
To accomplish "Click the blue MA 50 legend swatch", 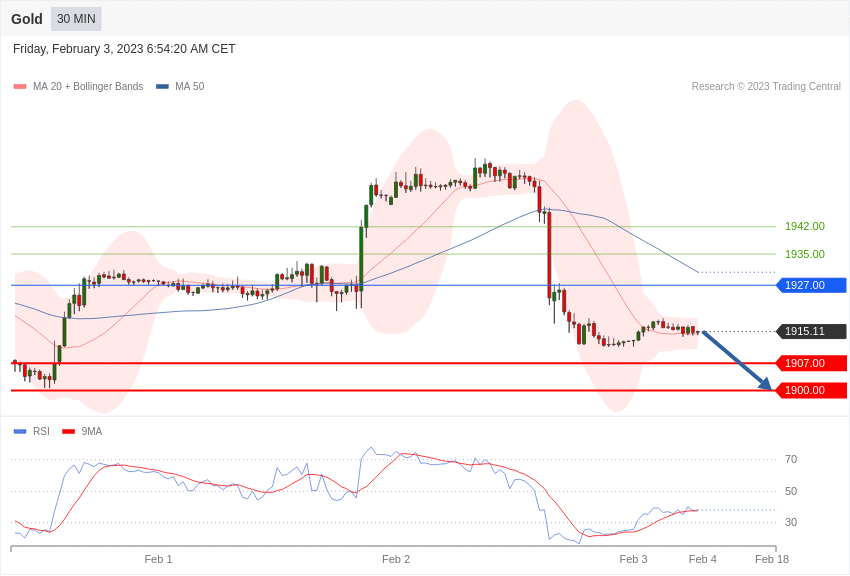I will coord(163,87).
